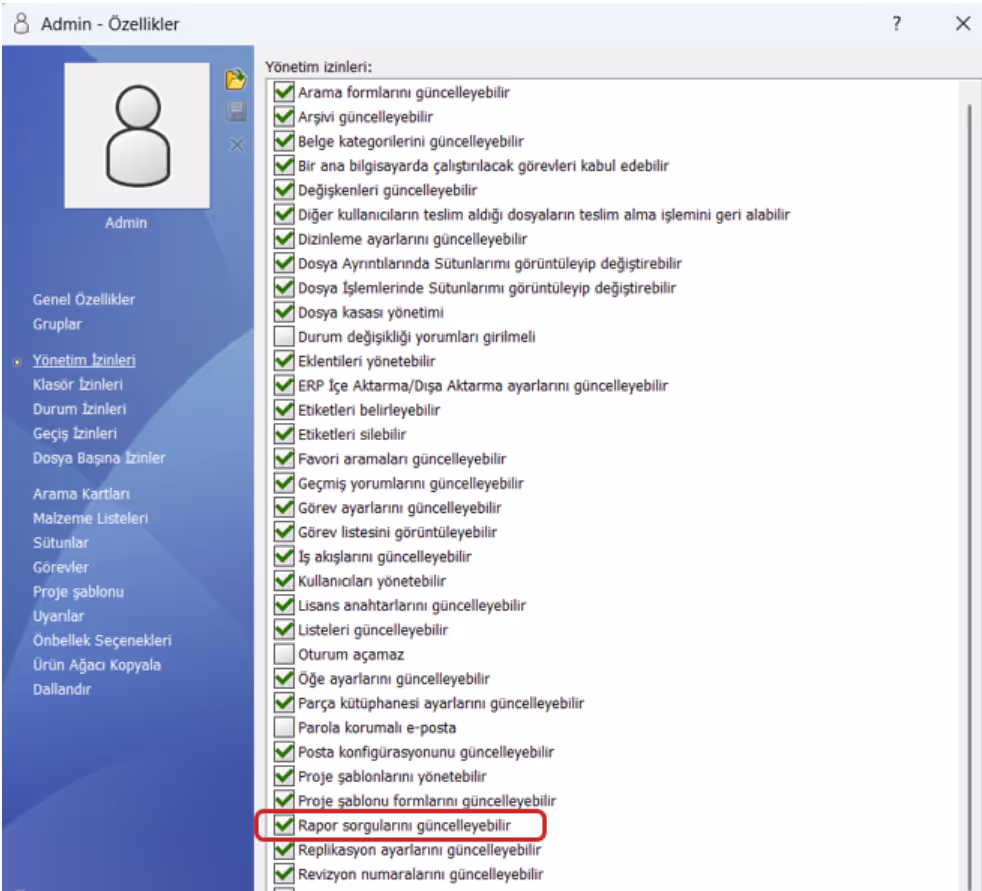Open Önbellek Seçenekleri section
Image resolution: width=982 pixels, height=891 pixels.
(x=102, y=641)
